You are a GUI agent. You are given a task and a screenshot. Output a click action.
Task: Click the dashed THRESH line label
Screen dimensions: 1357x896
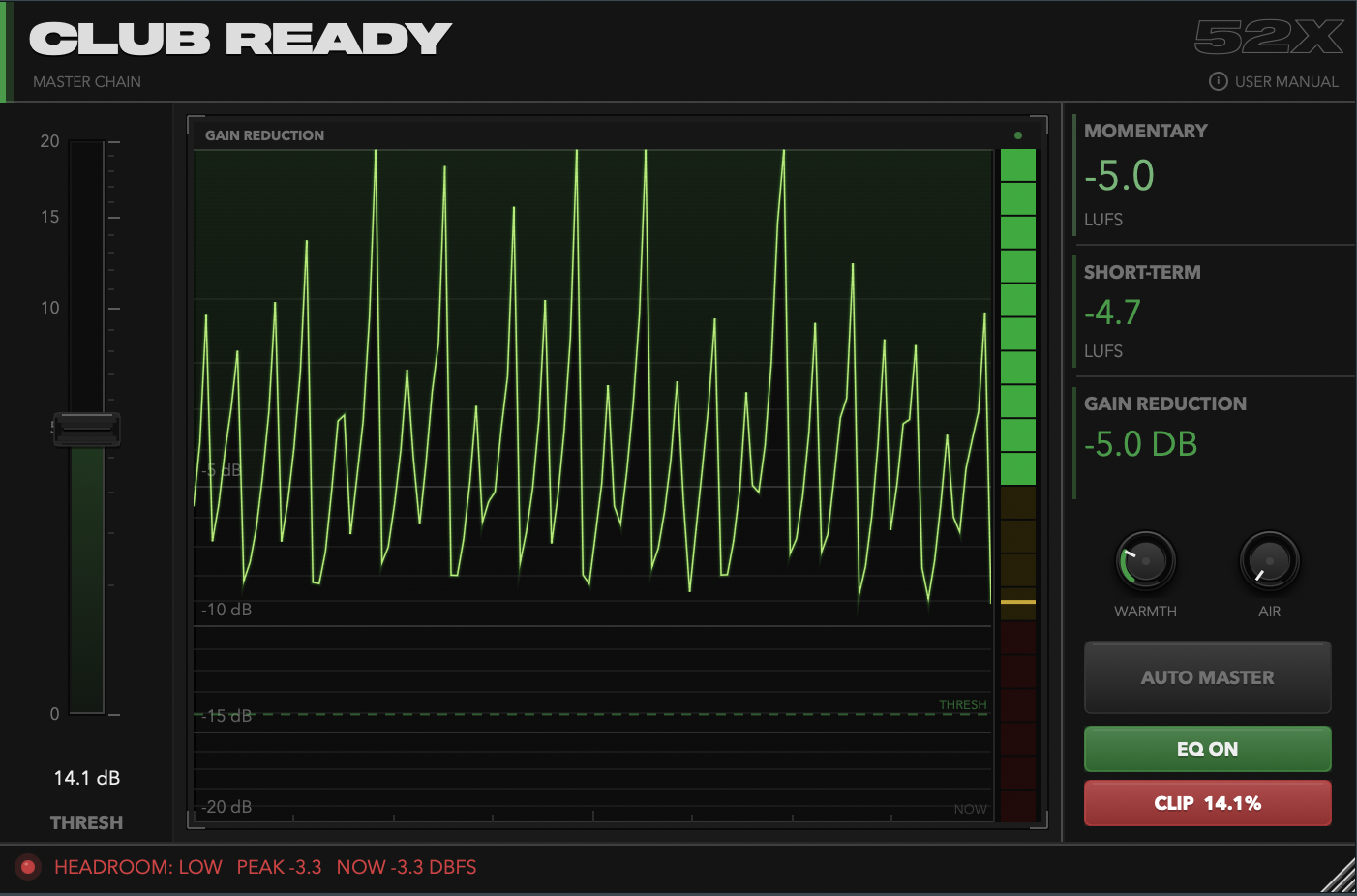pos(963,704)
